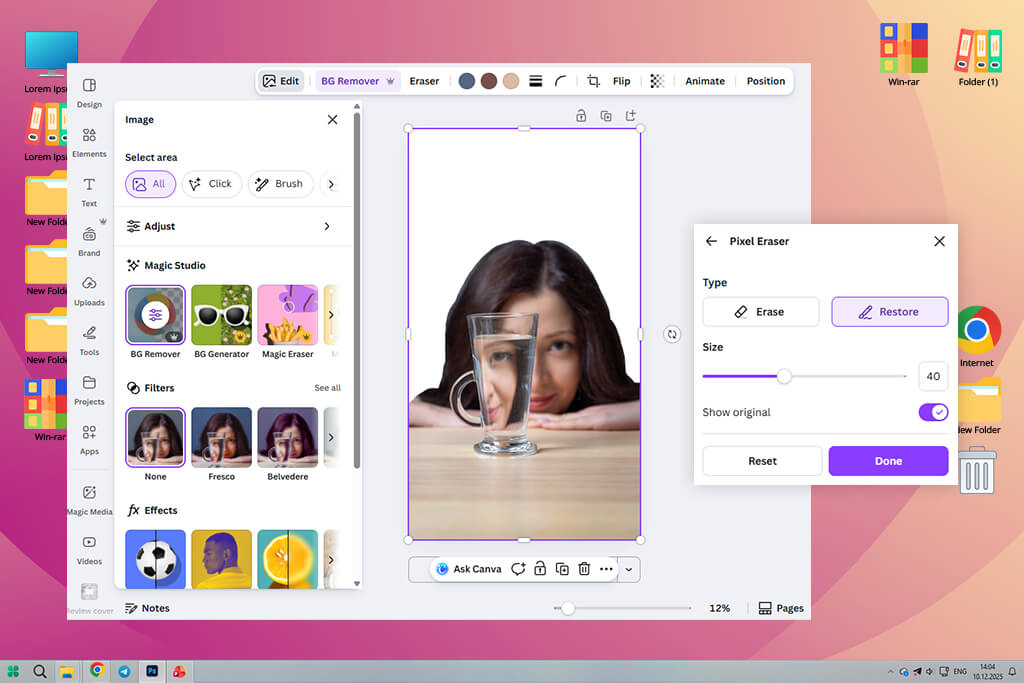
Task: Click the corner rounding icon
Action: pyautogui.click(x=560, y=81)
